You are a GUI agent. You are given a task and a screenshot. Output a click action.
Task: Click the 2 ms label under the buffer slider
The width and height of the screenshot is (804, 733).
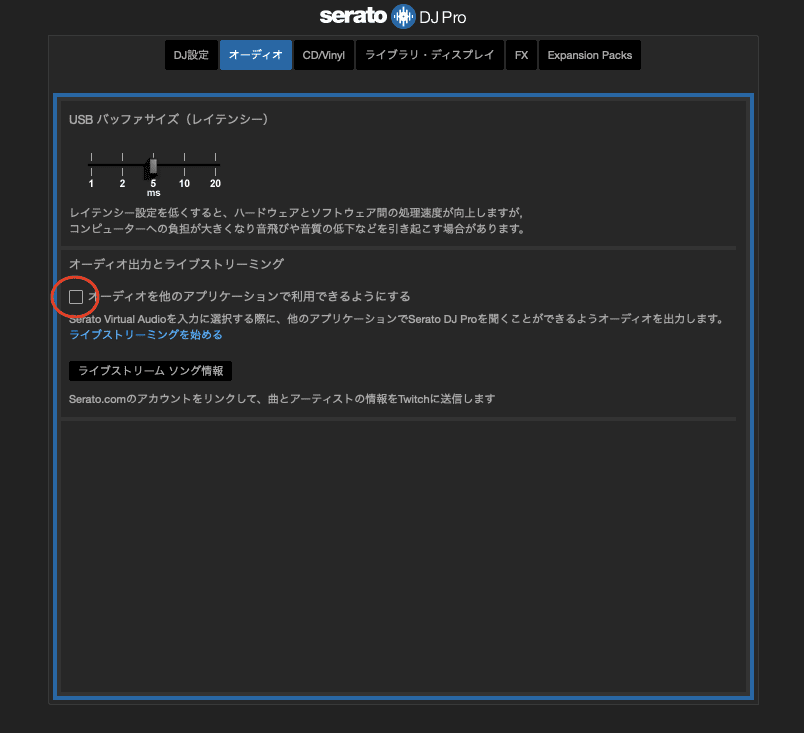[x=123, y=184]
